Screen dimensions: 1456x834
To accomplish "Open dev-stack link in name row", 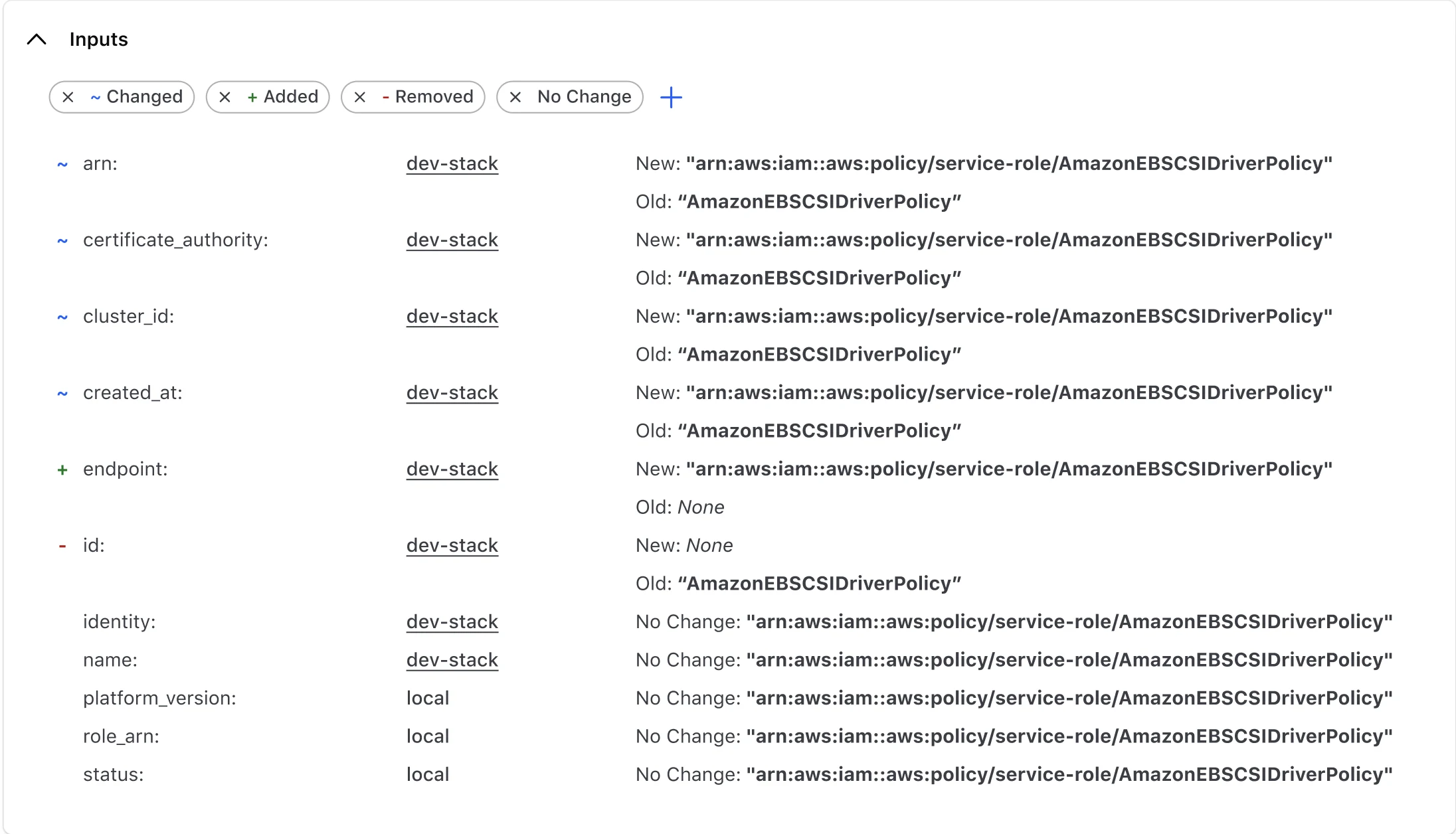I will [x=452, y=661].
